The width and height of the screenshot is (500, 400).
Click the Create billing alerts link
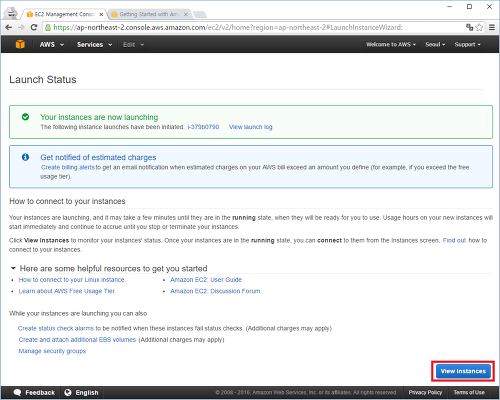68,167
